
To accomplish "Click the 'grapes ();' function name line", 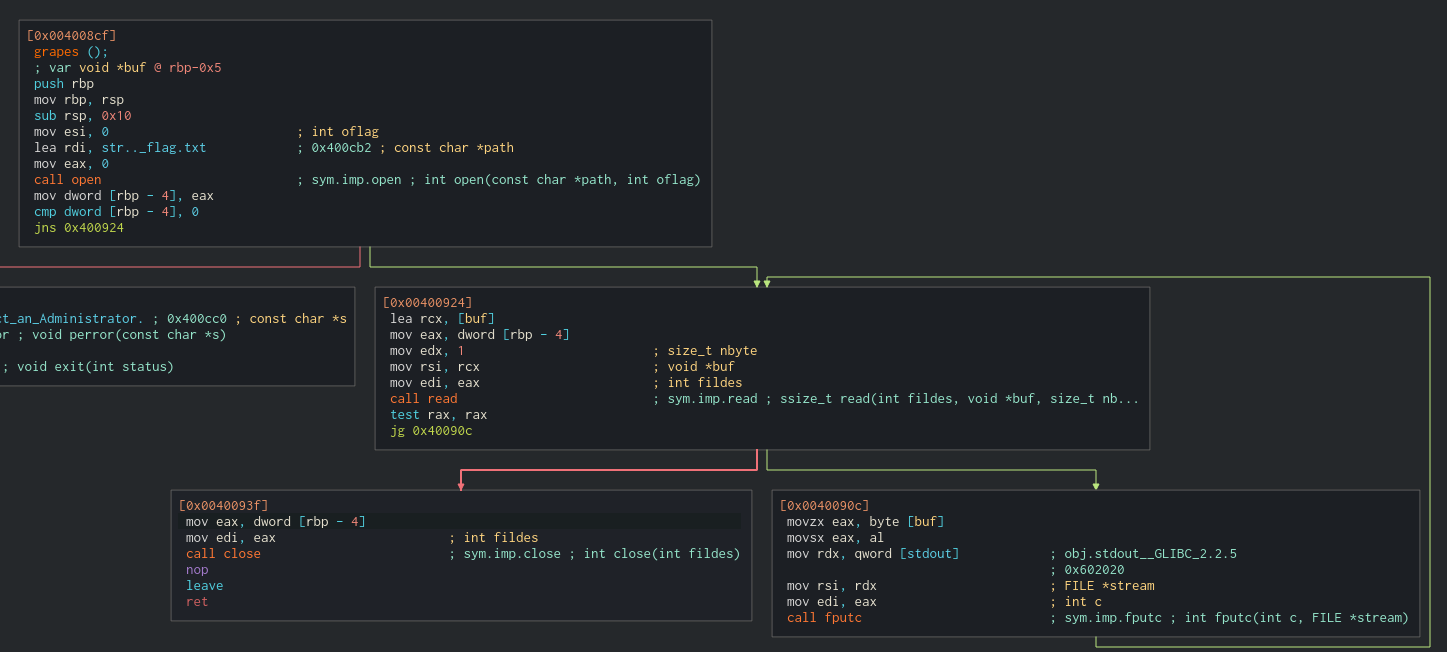I will tap(71, 52).
